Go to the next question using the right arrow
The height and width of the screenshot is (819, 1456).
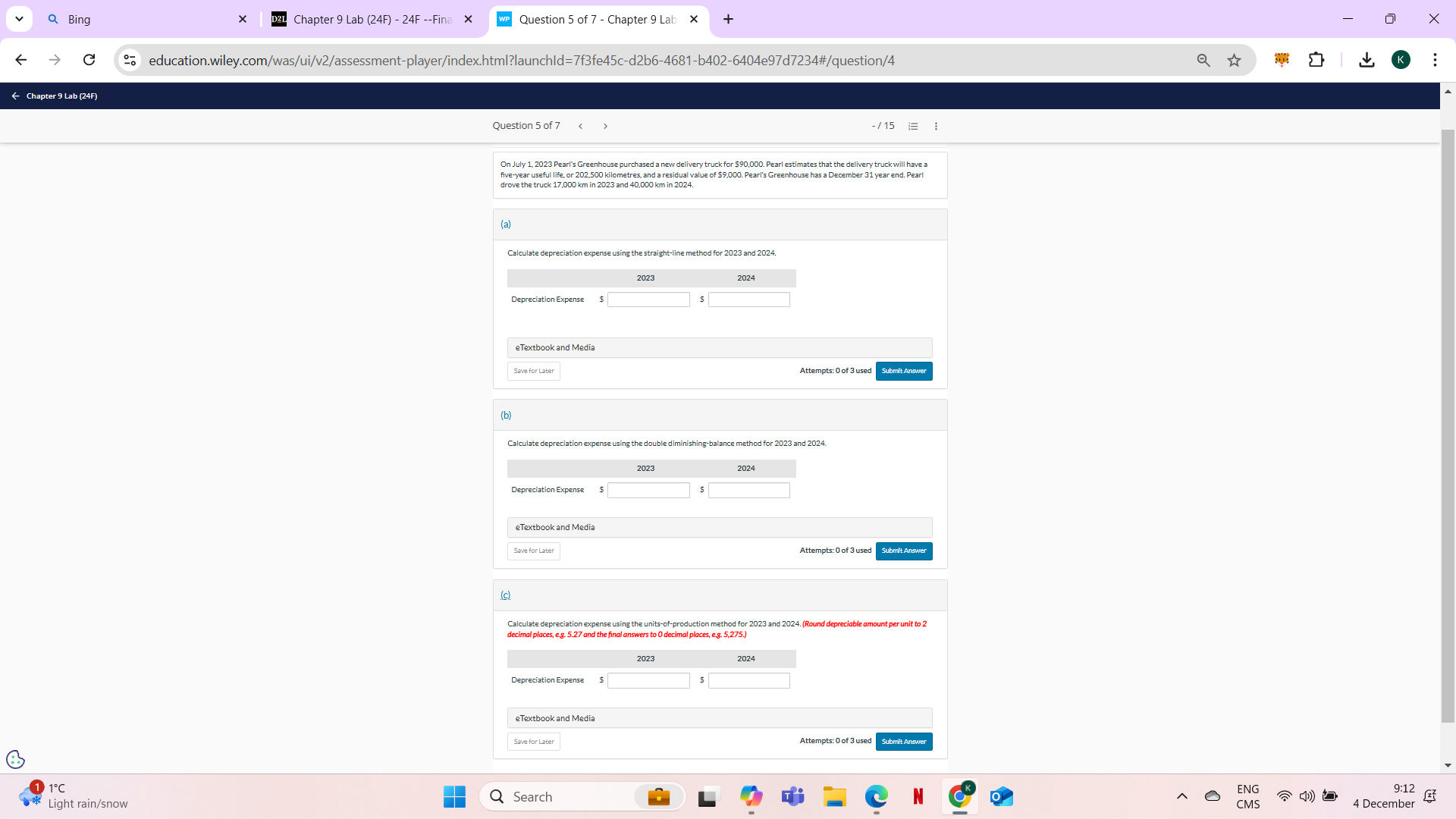pyautogui.click(x=605, y=126)
